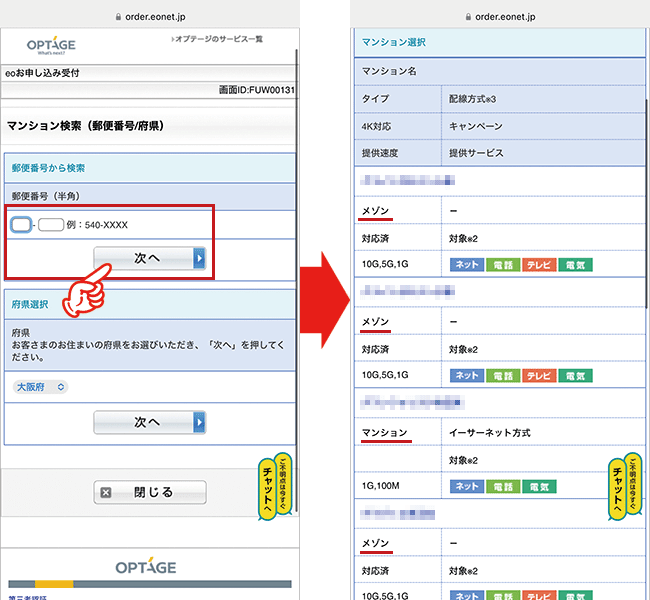This screenshot has height=600, width=650.
Task: Click the マンション type cell
Action: click(398, 432)
